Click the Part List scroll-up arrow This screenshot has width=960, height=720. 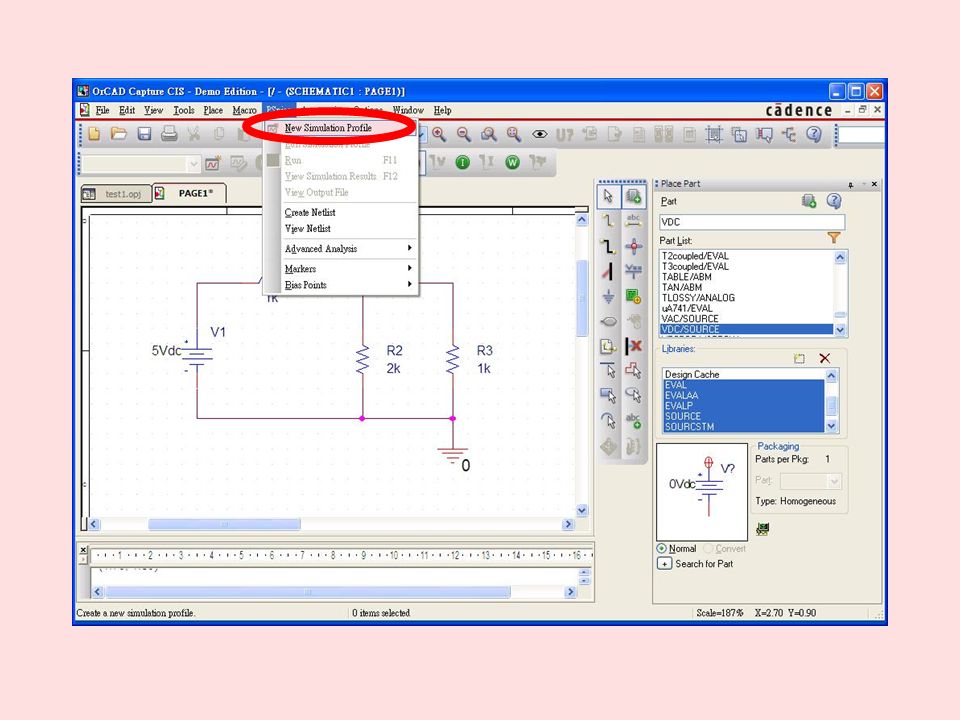(x=840, y=257)
